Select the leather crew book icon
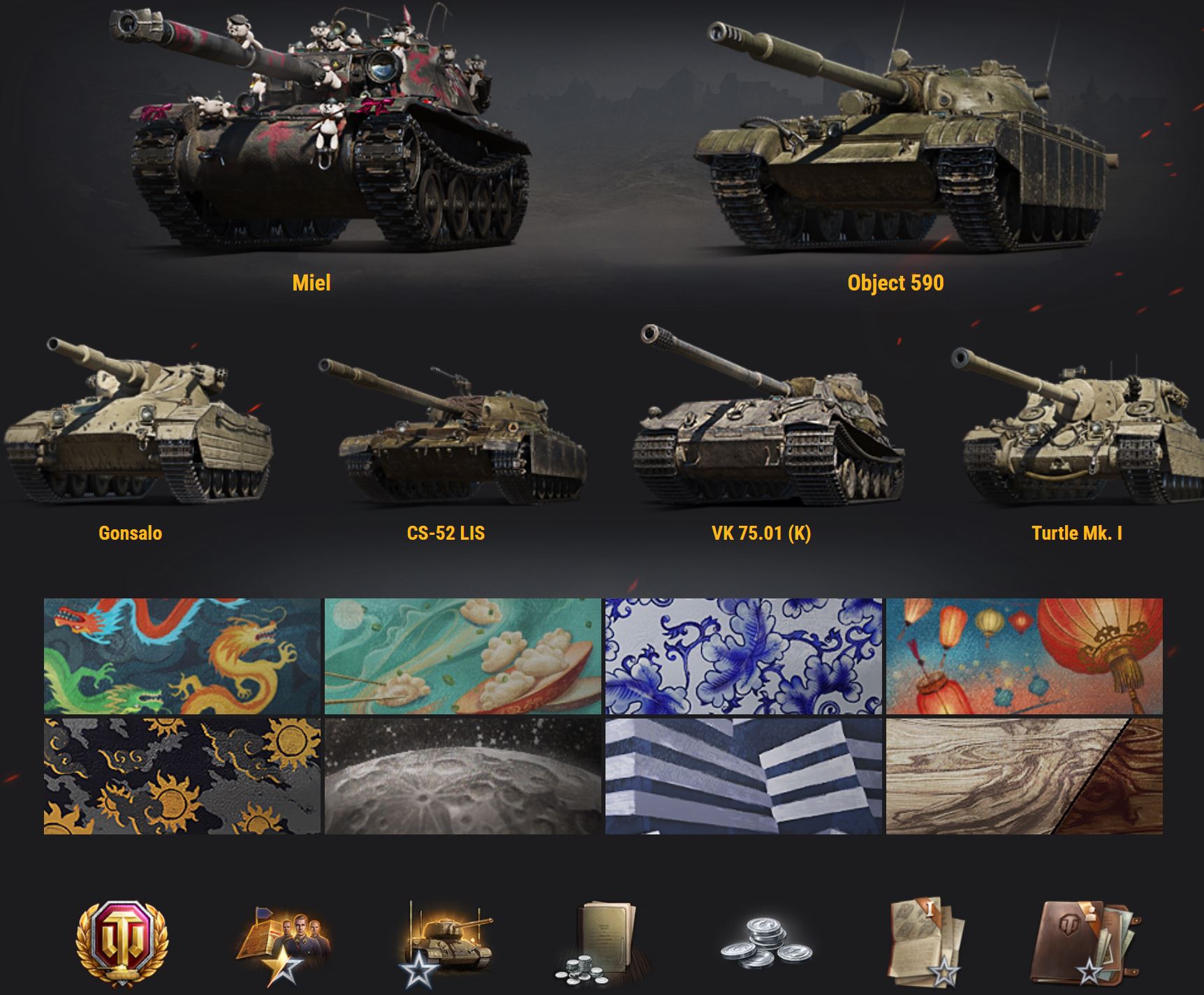This screenshot has height=995, width=1204. (1086, 943)
